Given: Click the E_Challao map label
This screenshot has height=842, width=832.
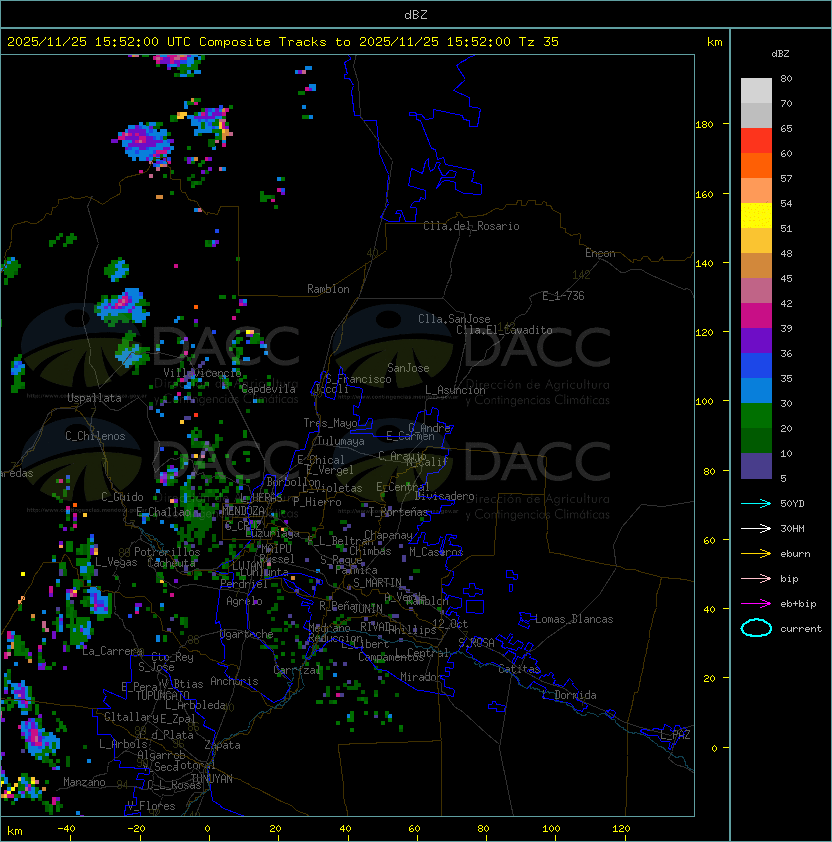Looking at the screenshot, I should click(161, 512).
